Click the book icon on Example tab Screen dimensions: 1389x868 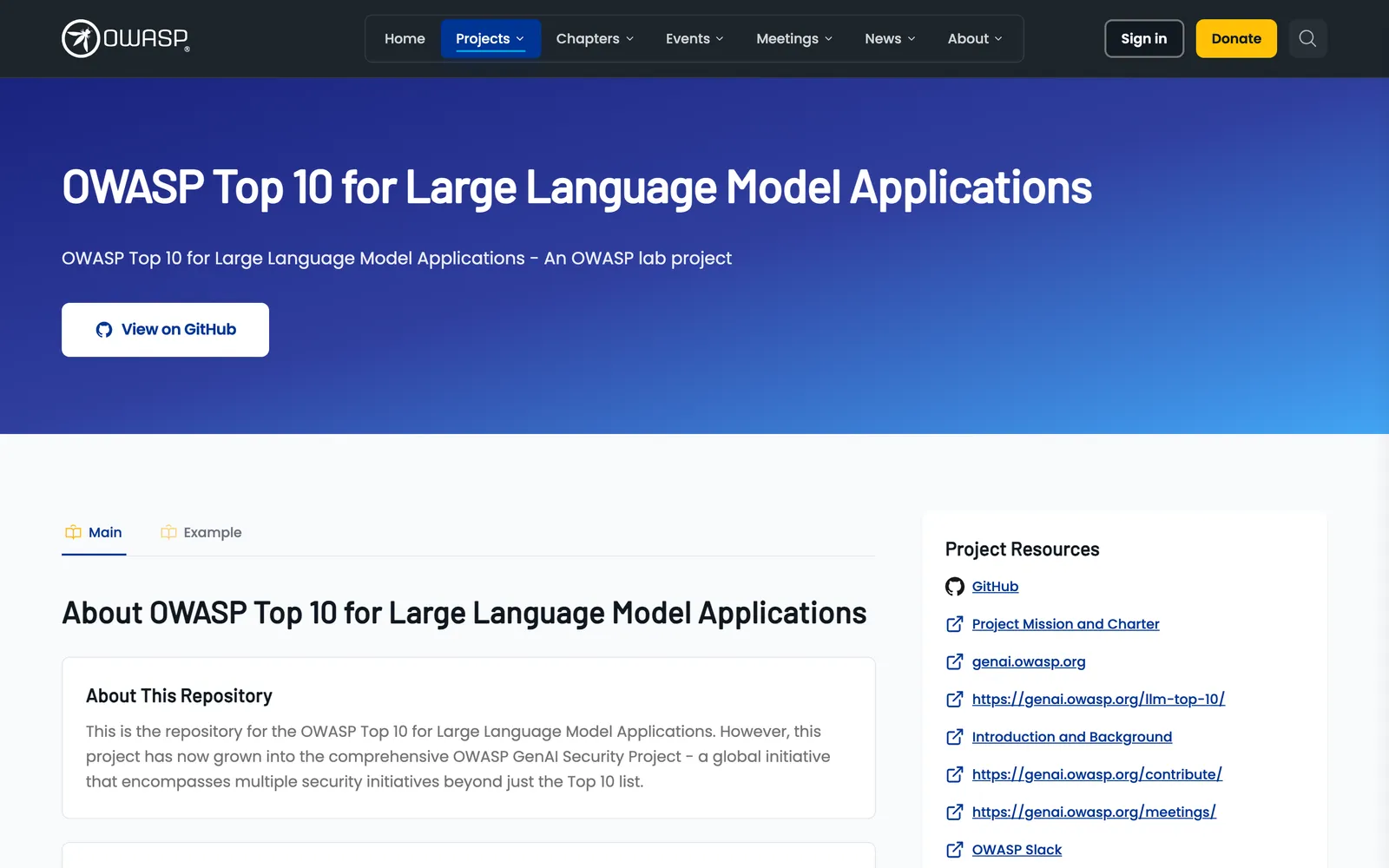click(x=168, y=532)
